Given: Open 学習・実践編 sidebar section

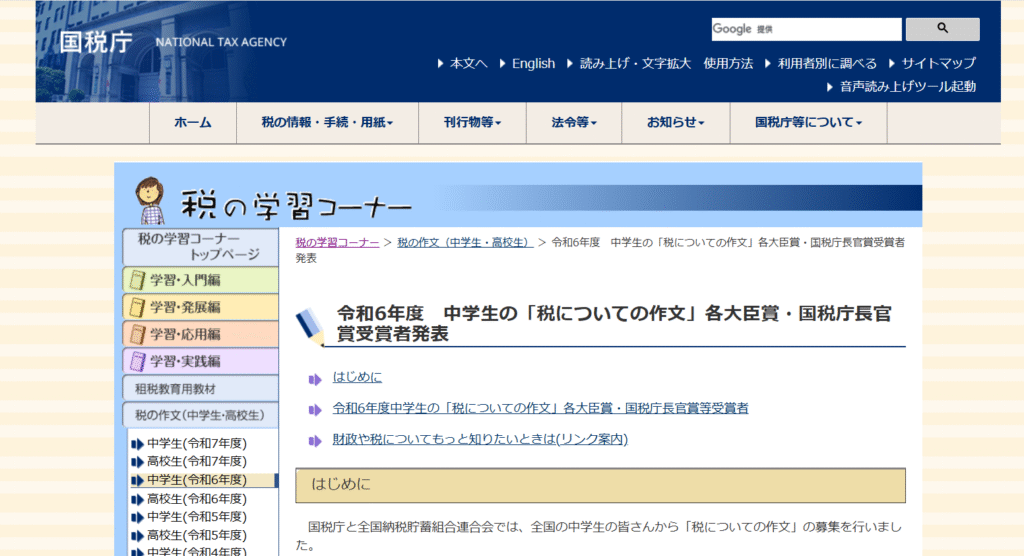Looking at the screenshot, I should (200, 361).
